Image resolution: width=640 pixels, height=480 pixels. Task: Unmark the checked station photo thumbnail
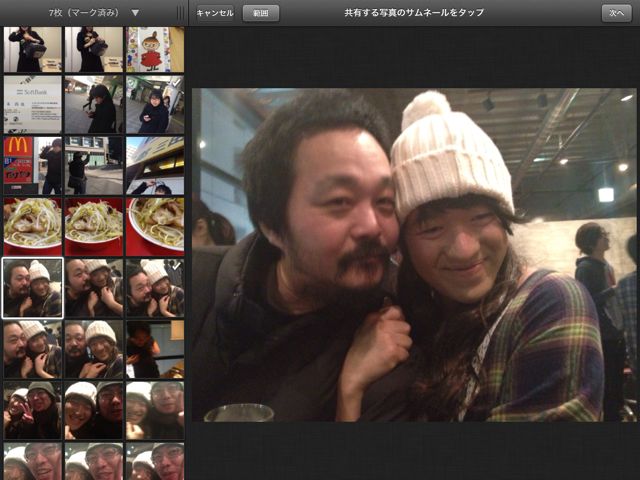pos(155,104)
